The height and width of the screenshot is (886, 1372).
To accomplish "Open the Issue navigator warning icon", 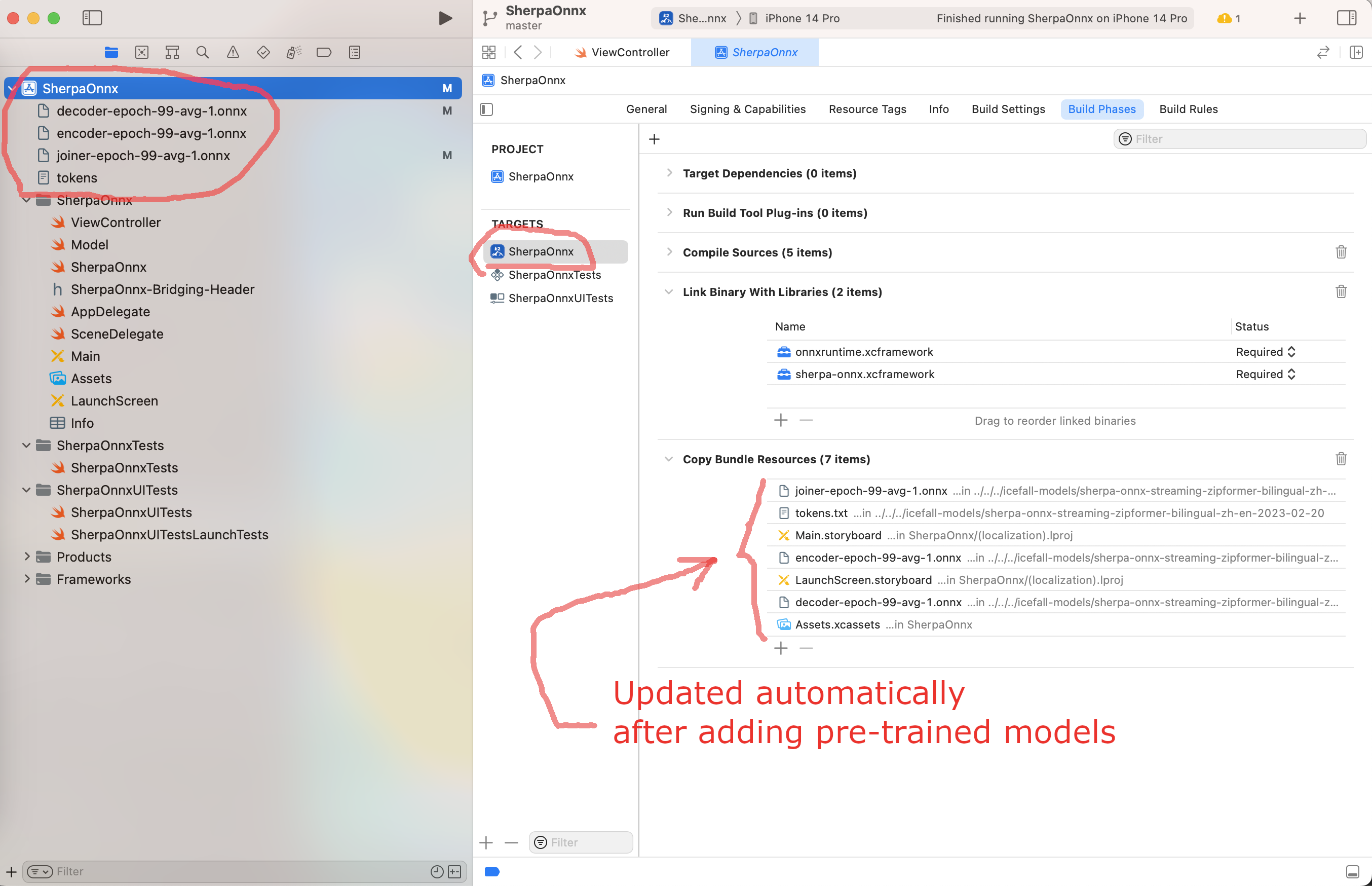I will pyautogui.click(x=233, y=52).
